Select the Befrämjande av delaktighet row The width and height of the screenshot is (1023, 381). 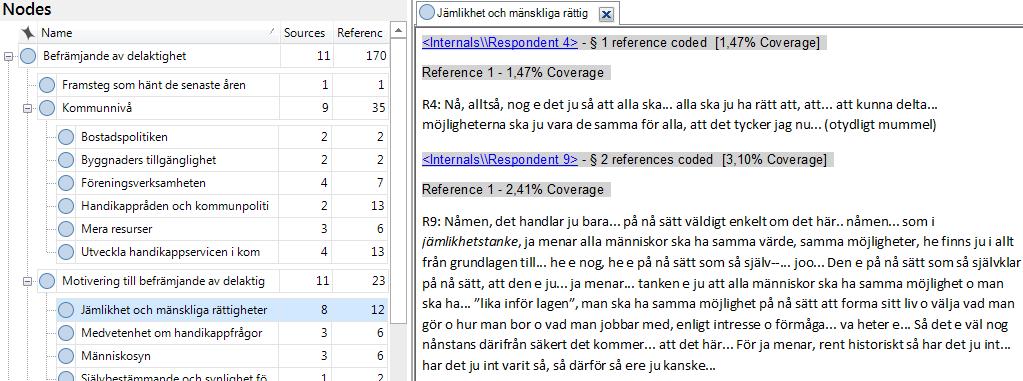tap(204, 56)
